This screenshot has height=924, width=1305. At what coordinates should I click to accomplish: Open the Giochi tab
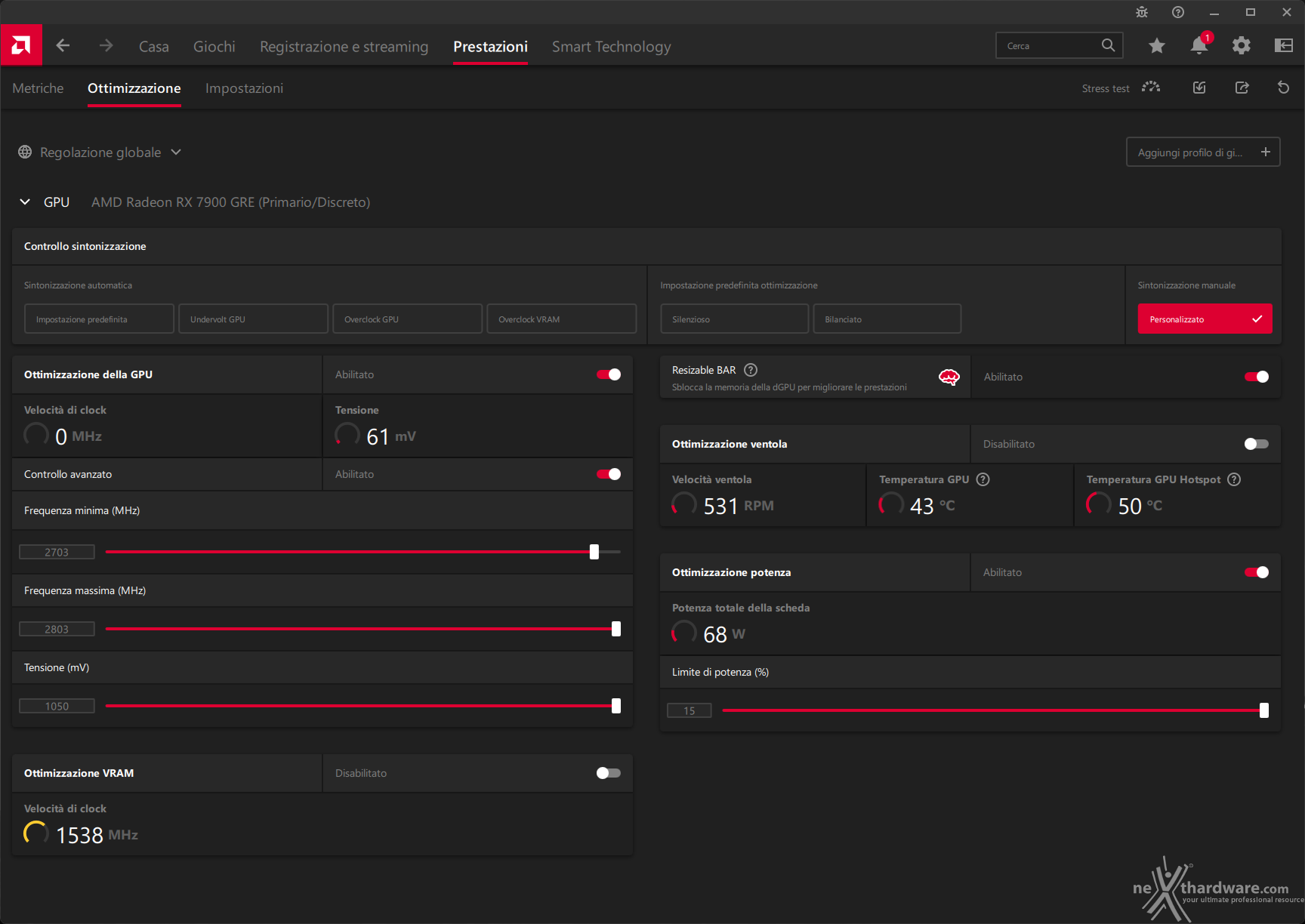[x=214, y=46]
